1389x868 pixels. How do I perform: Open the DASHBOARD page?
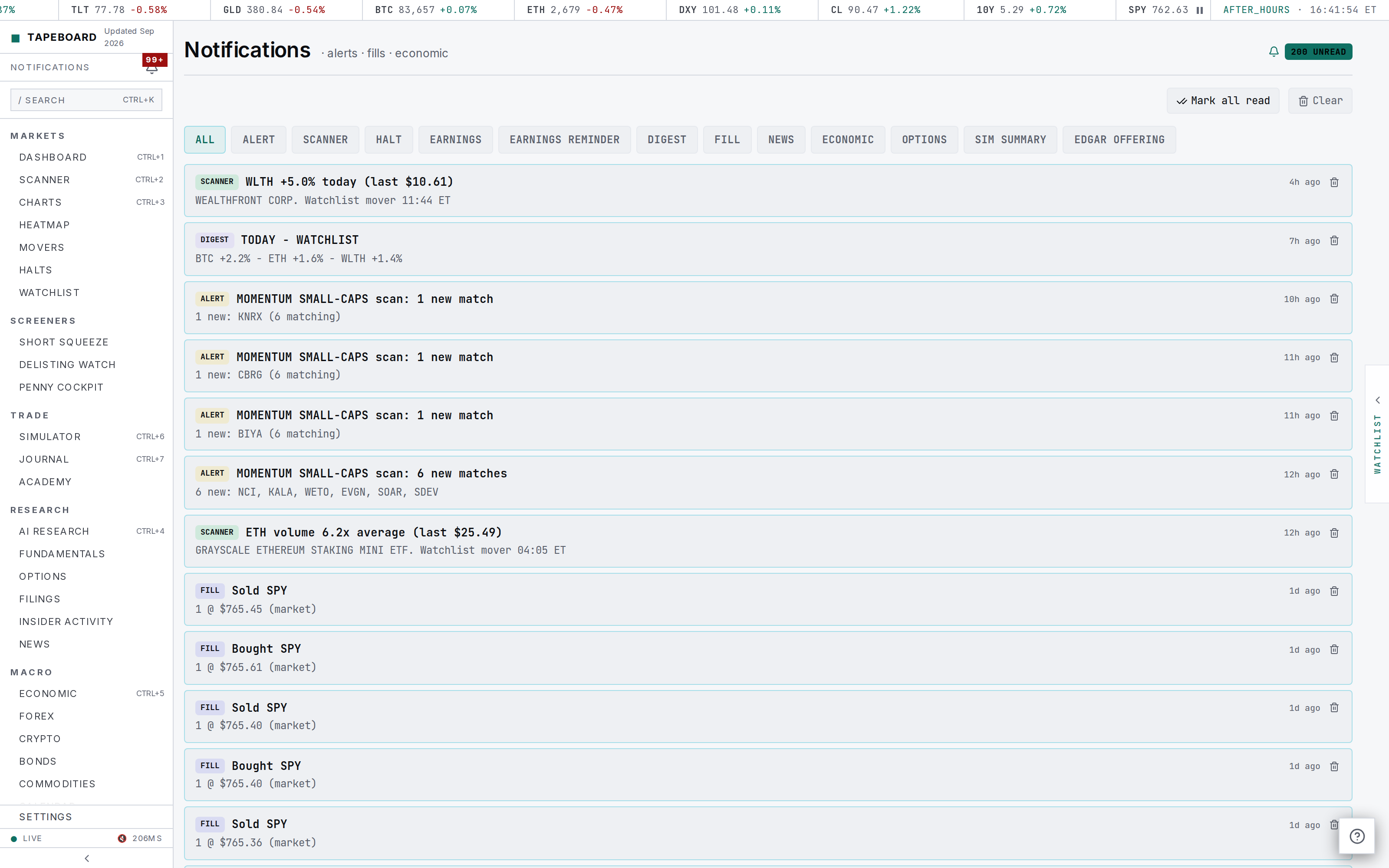(86, 157)
